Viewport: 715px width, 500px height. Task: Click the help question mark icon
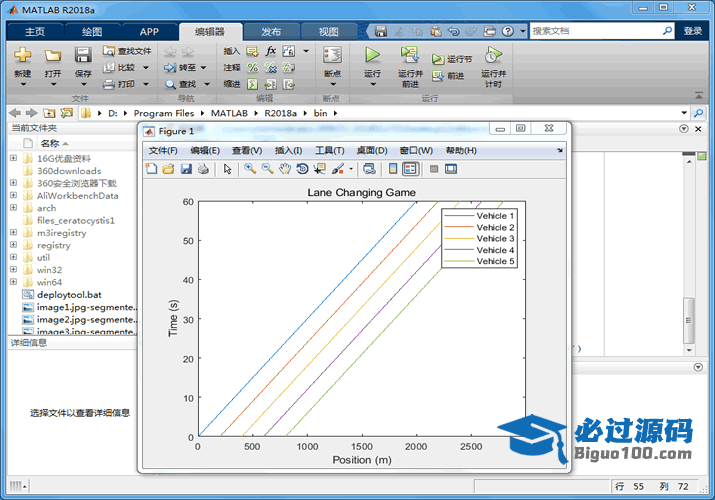pyautogui.click(x=508, y=31)
